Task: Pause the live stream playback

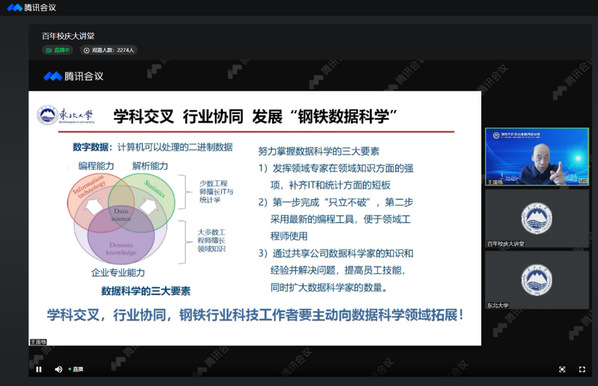Action: point(39,369)
